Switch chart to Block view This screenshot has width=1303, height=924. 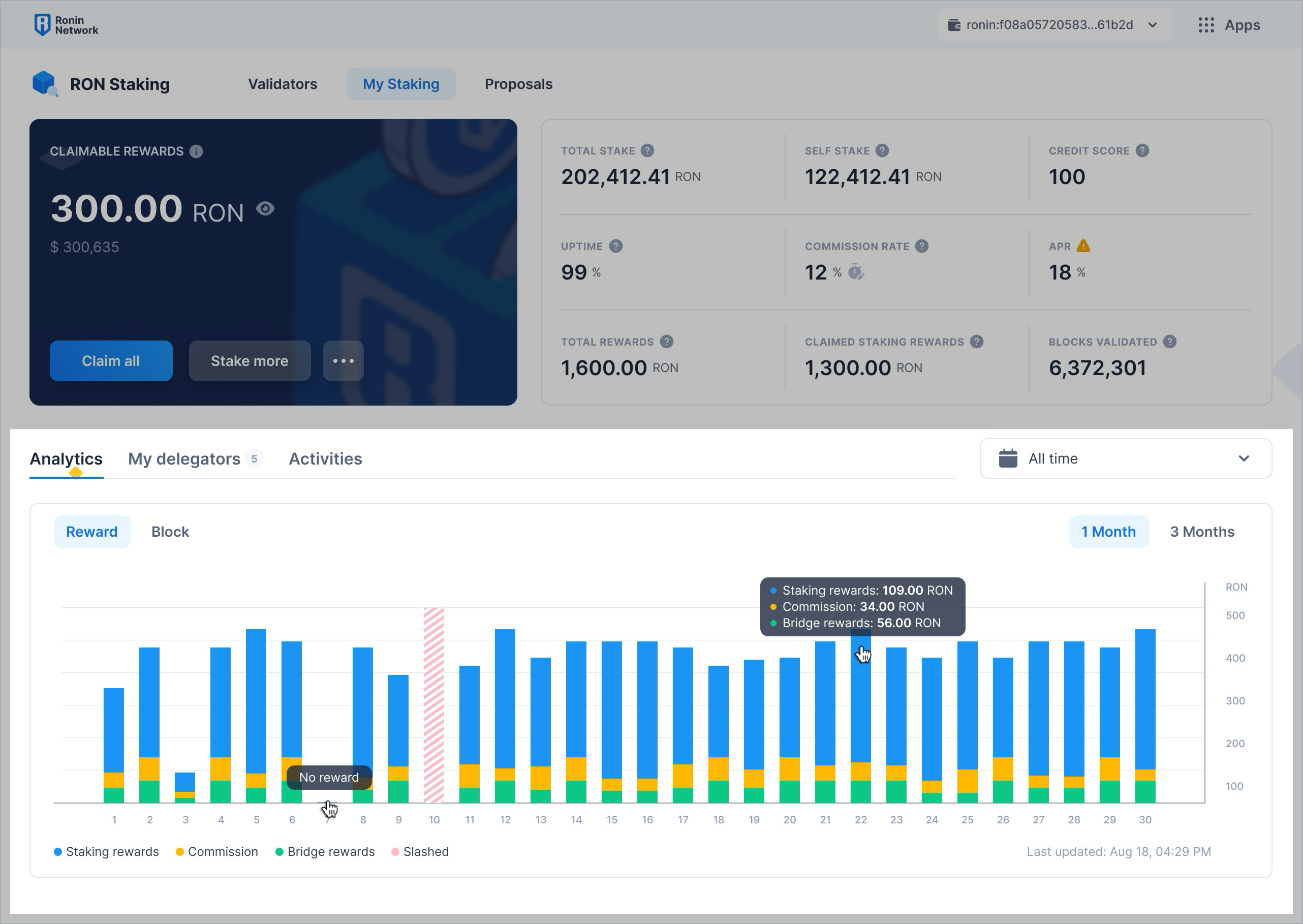[x=170, y=532]
